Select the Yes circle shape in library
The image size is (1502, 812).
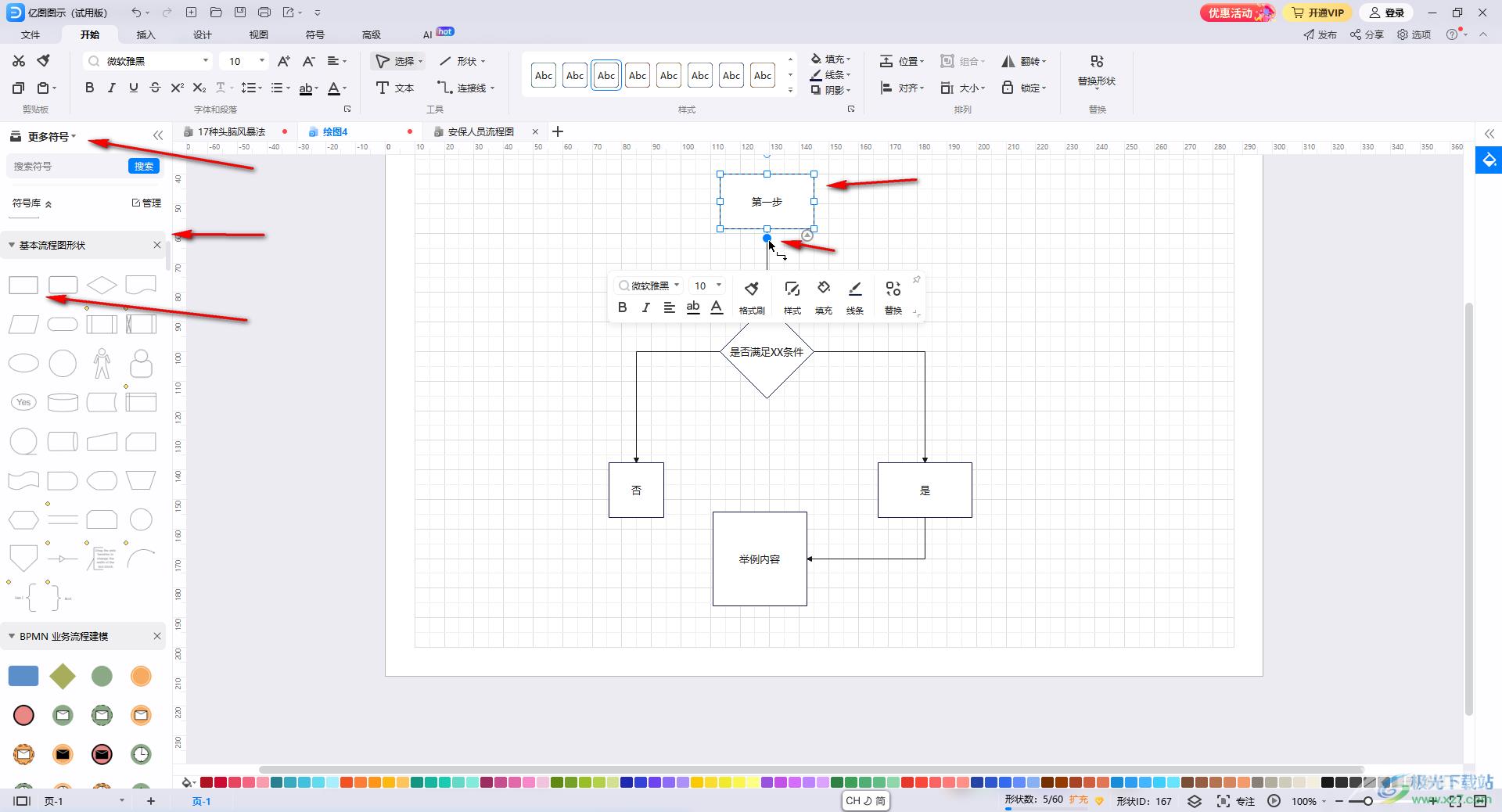pyautogui.click(x=23, y=402)
